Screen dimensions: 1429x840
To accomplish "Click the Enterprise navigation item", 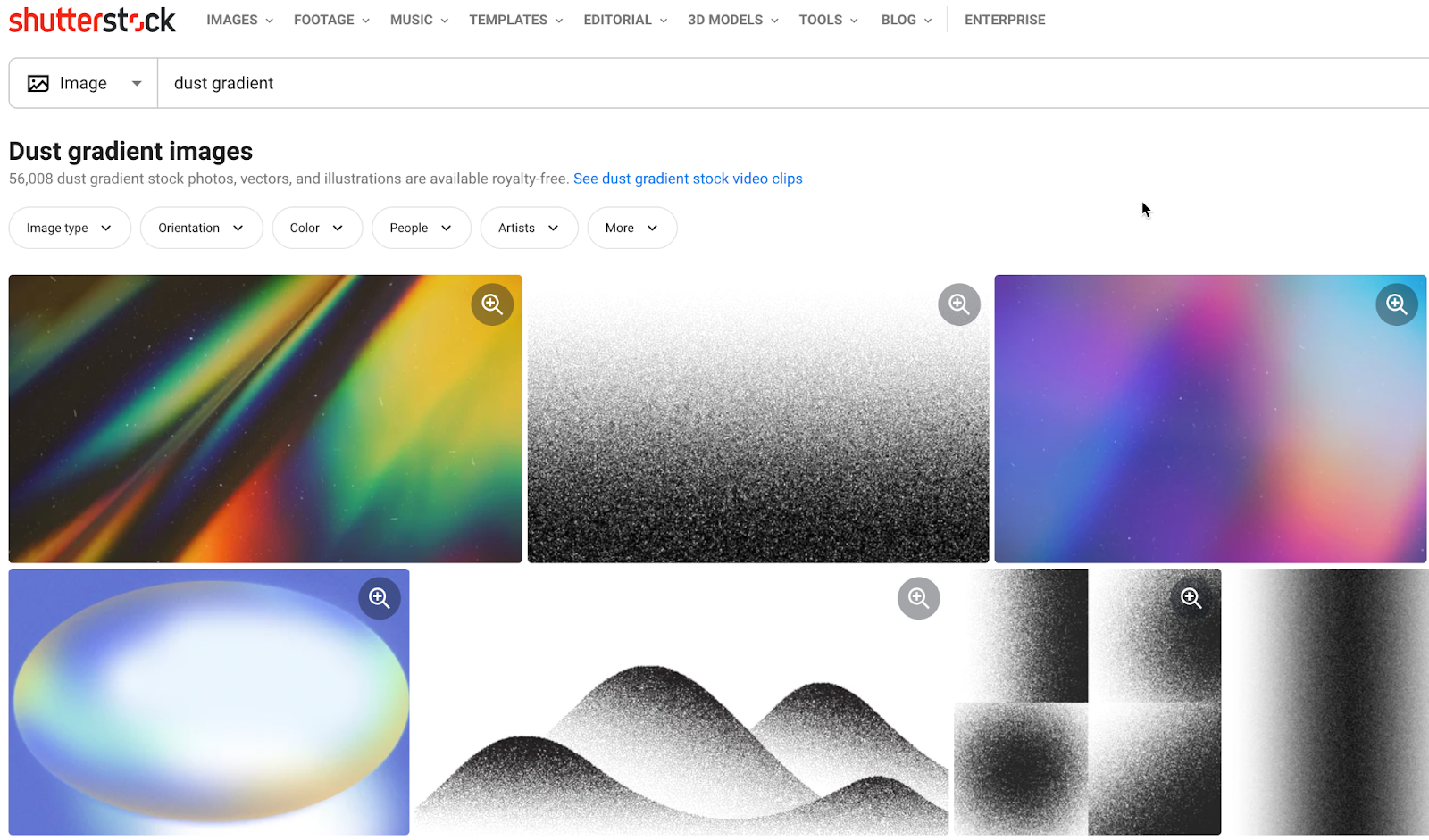I will (x=1004, y=19).
